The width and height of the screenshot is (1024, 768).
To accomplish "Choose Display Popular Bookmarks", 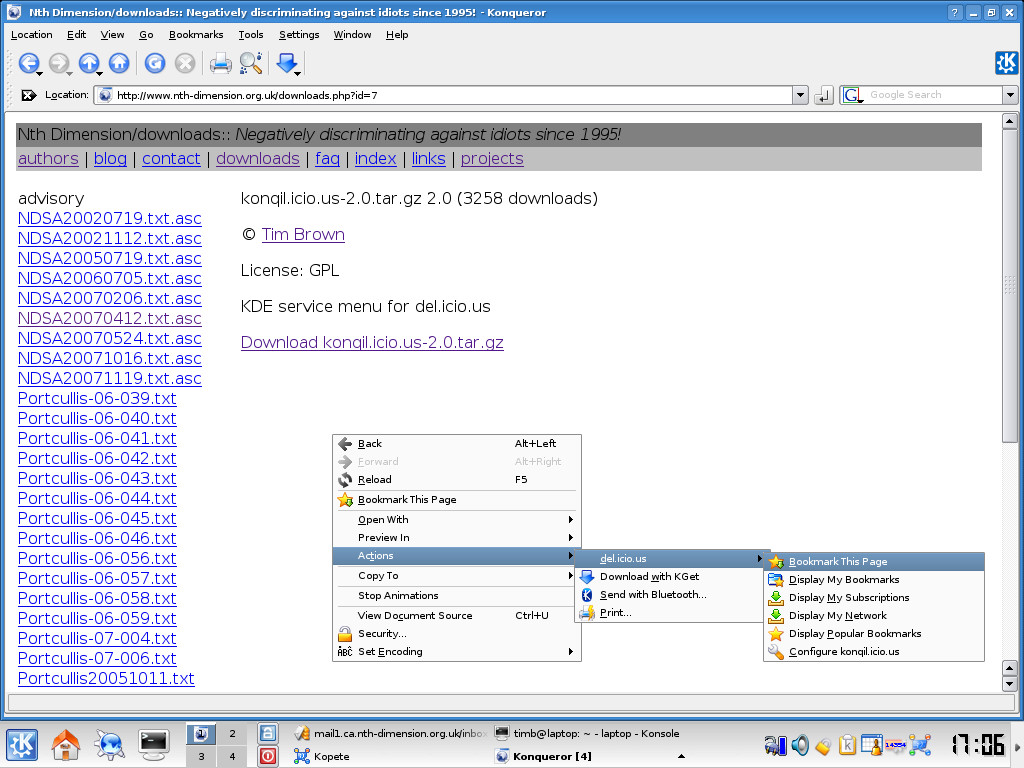I will 874,633.
